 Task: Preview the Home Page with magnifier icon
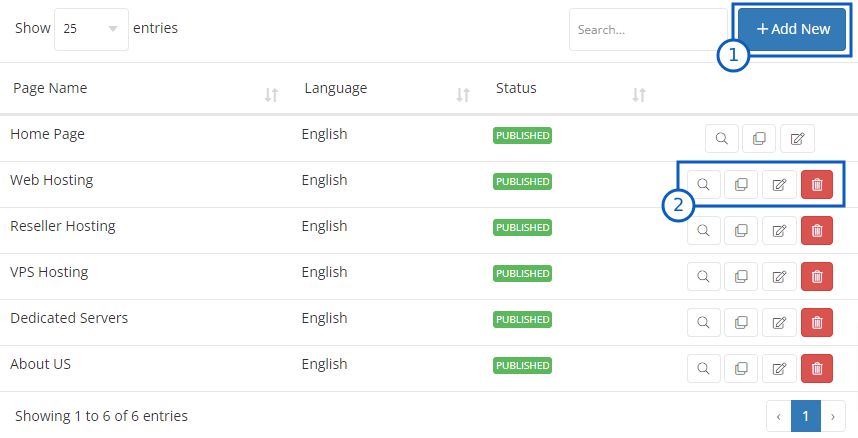[722, 138]
